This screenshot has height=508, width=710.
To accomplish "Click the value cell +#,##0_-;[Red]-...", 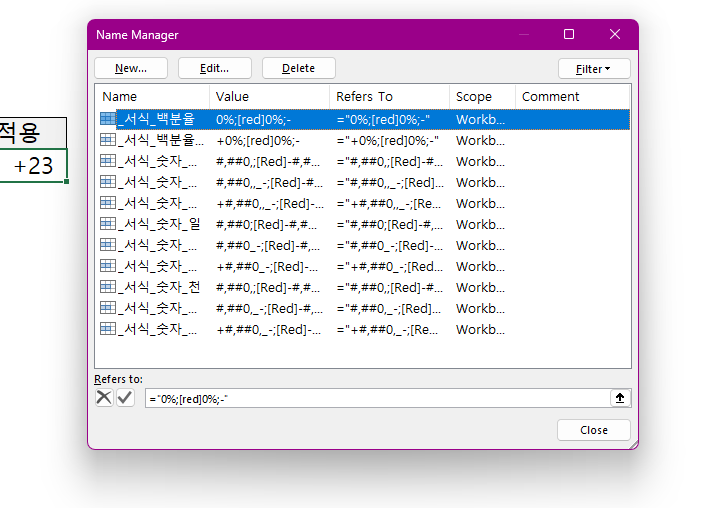I will click(x=267, y=267).
